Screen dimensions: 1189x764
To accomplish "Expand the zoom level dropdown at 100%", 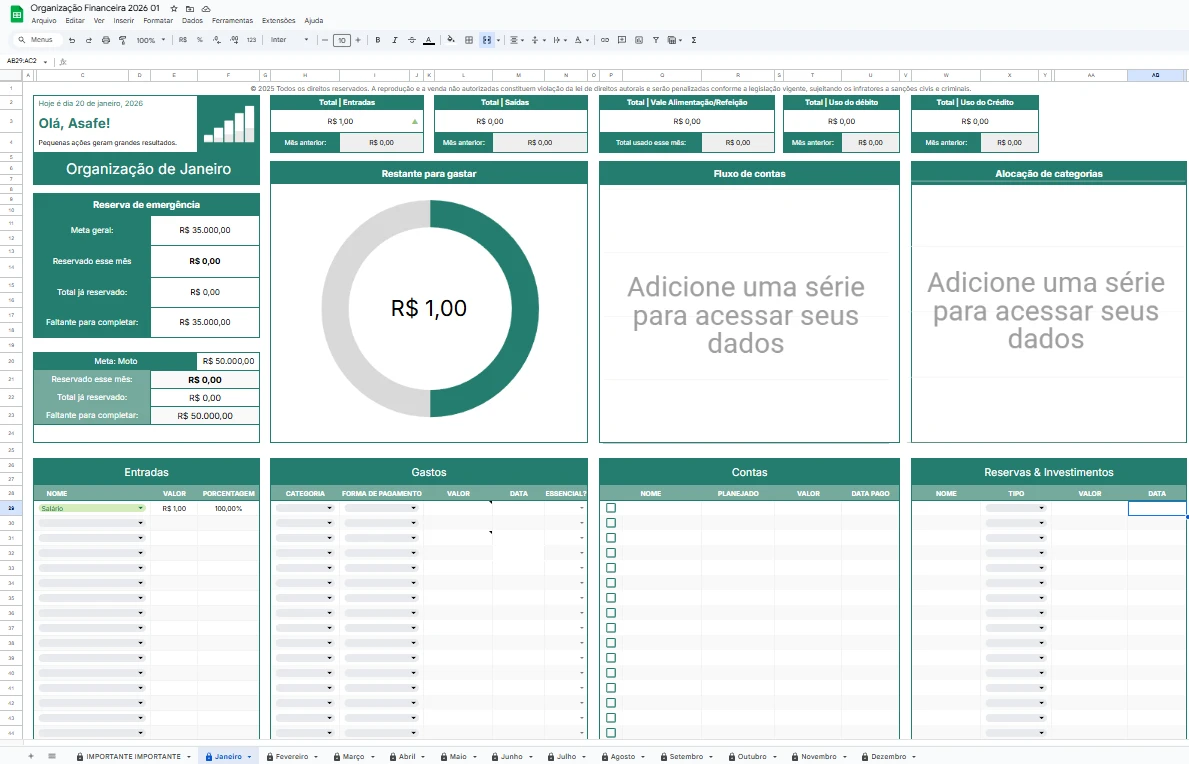I will (152, 40).
